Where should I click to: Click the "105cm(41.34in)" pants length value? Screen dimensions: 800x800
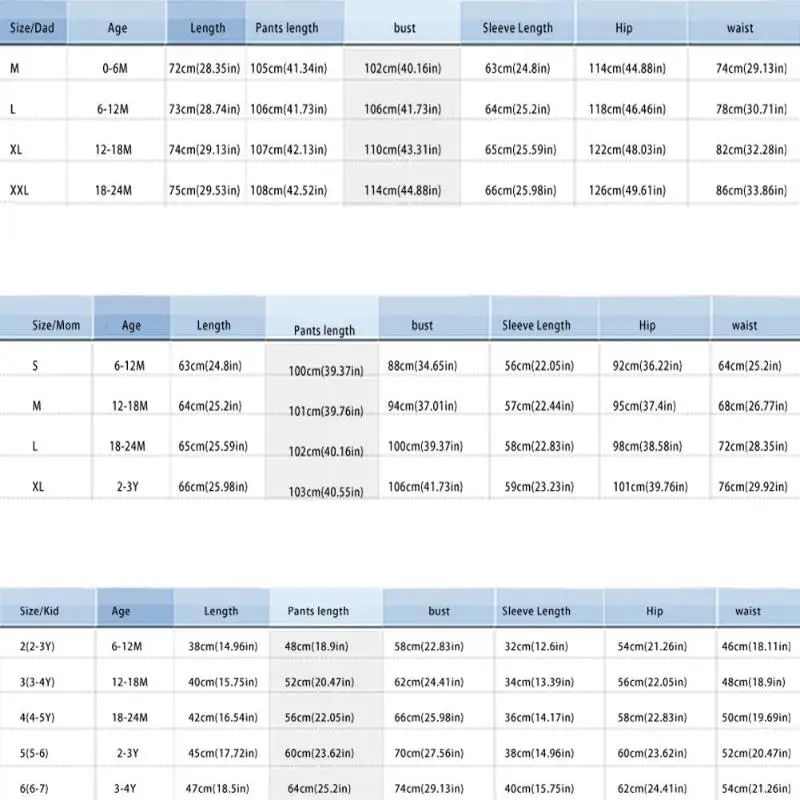[289, 68]
